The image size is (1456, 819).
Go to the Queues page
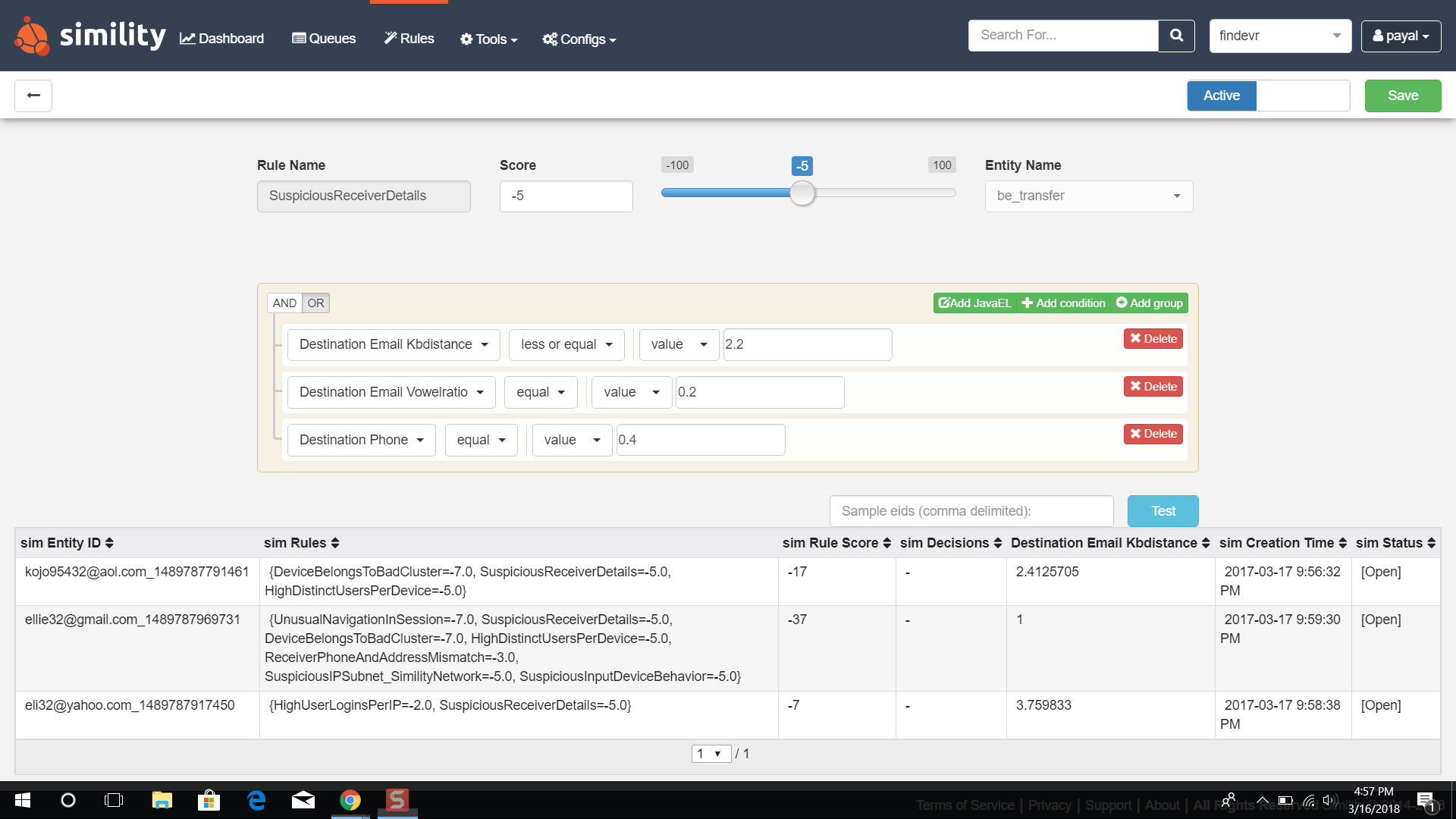324,39
